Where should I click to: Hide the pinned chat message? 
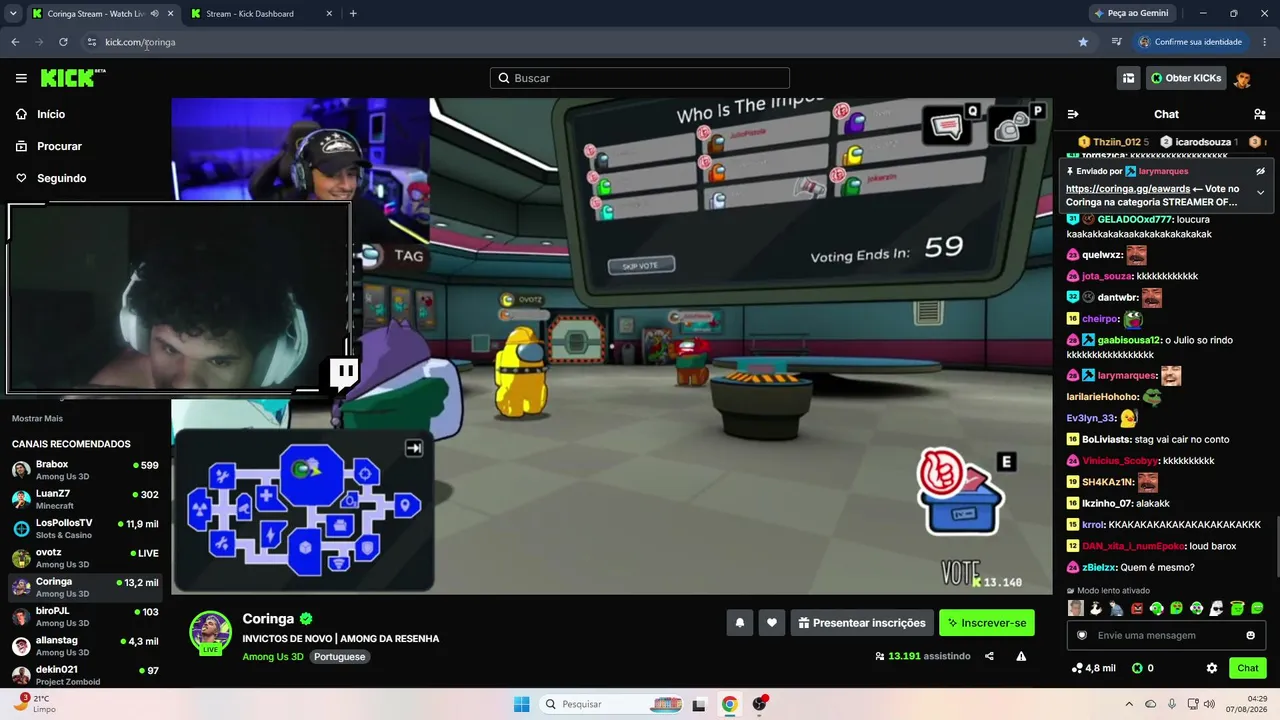click(x=1260, y=171)
